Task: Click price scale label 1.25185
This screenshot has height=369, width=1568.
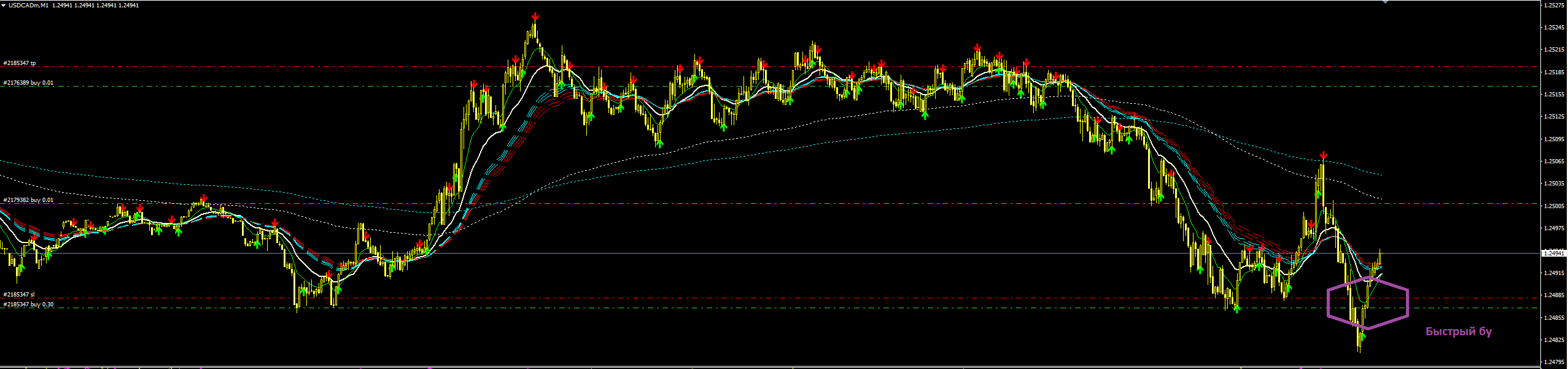Action: (x=1554, y=72)
